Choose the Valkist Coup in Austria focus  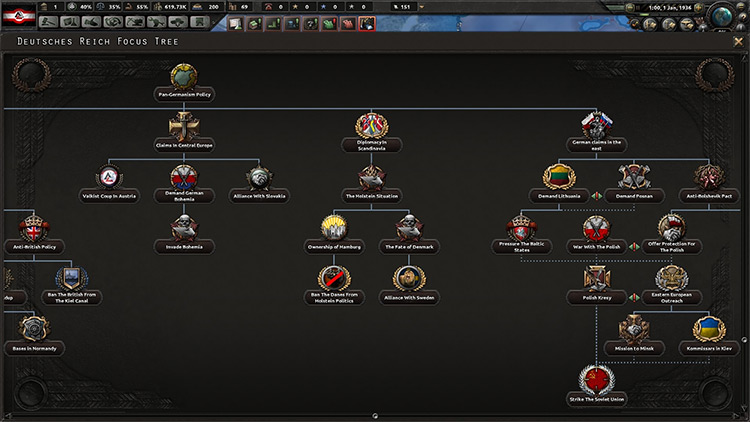(109, 184)
